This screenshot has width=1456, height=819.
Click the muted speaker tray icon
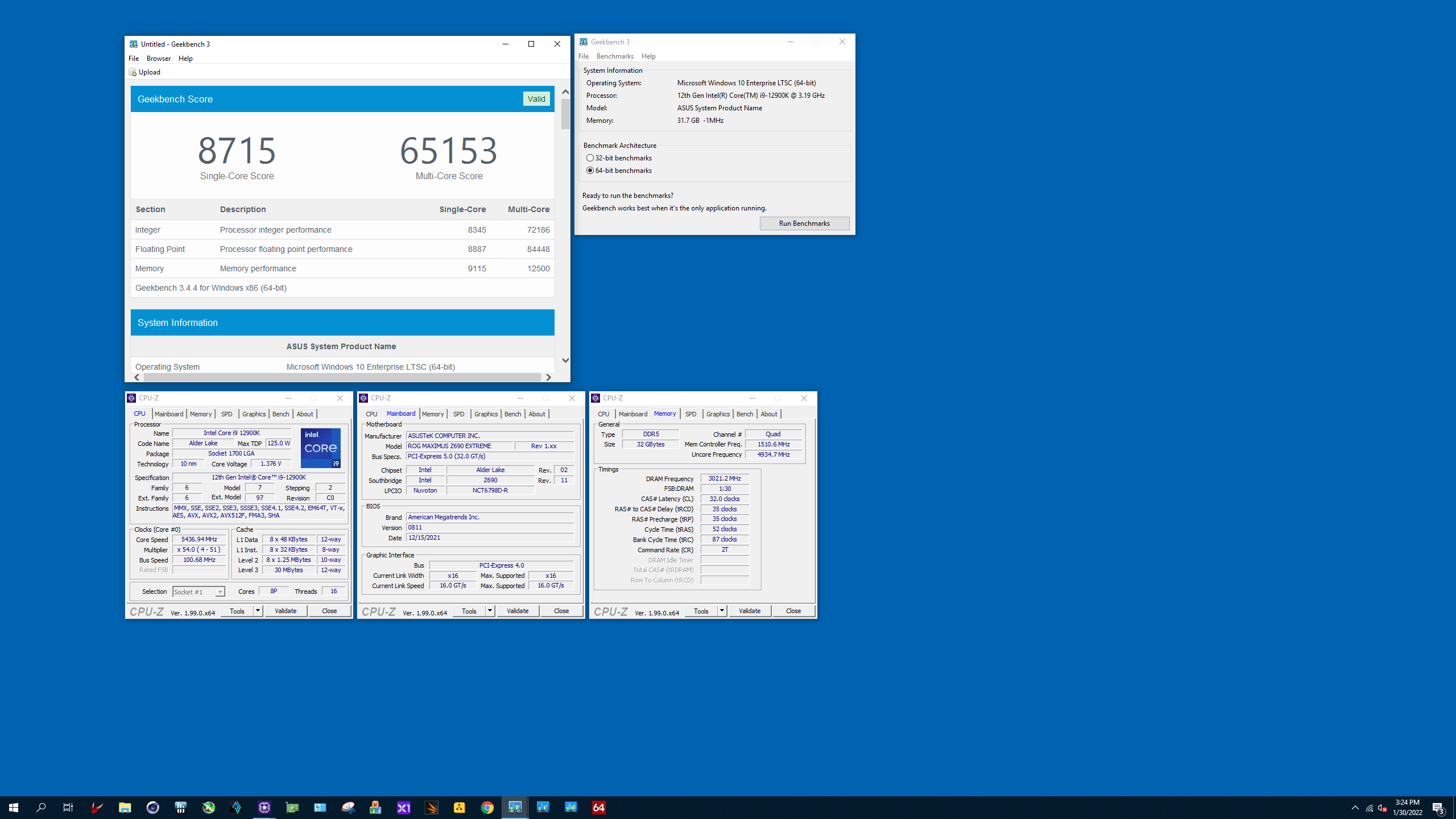pyautogui.click(x=1382, y=808)
